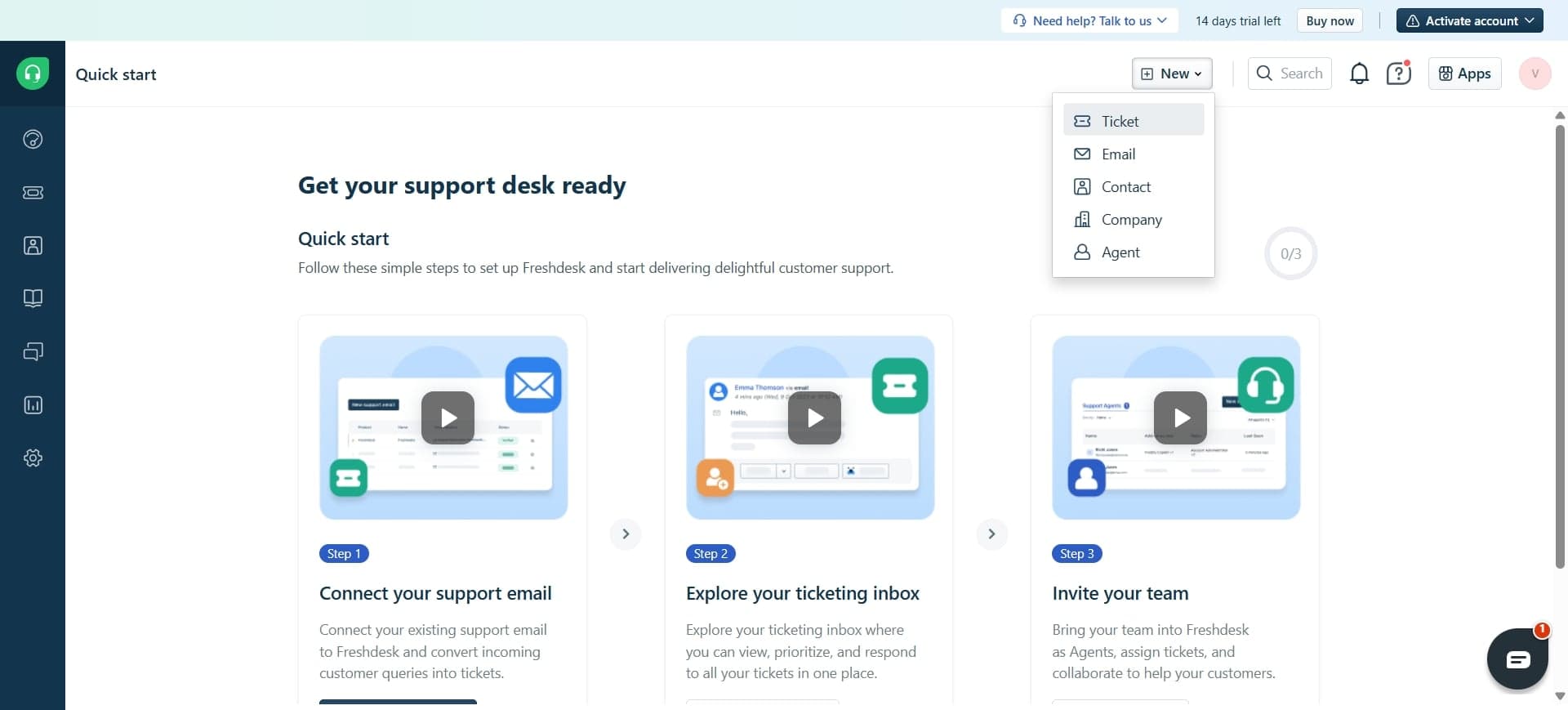Open the Analytics reports icon in sidebar
Image resolution: width=1568 pixels, height=710 pixels.
[33, 405]
